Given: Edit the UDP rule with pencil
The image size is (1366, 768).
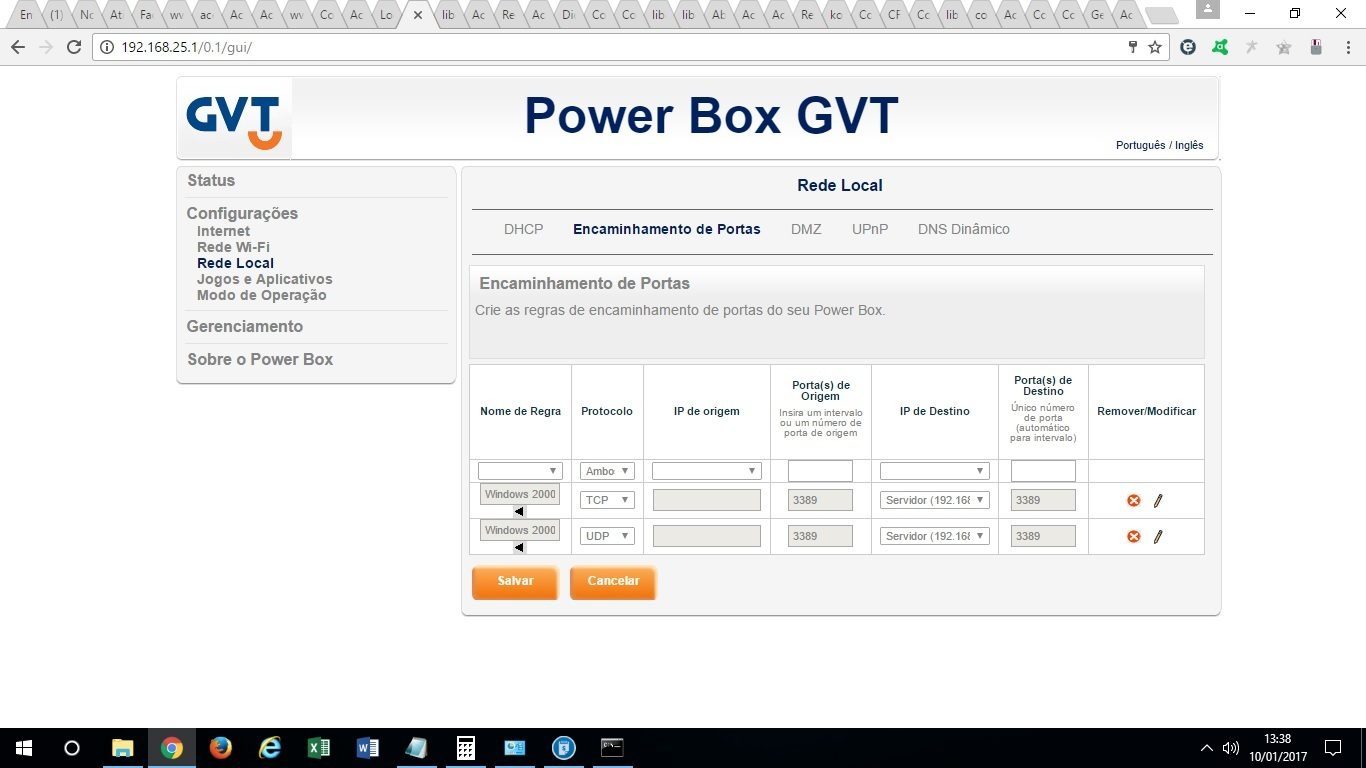Looking at the screenshot, I should pyautogui.click(x=1158, y=536).
